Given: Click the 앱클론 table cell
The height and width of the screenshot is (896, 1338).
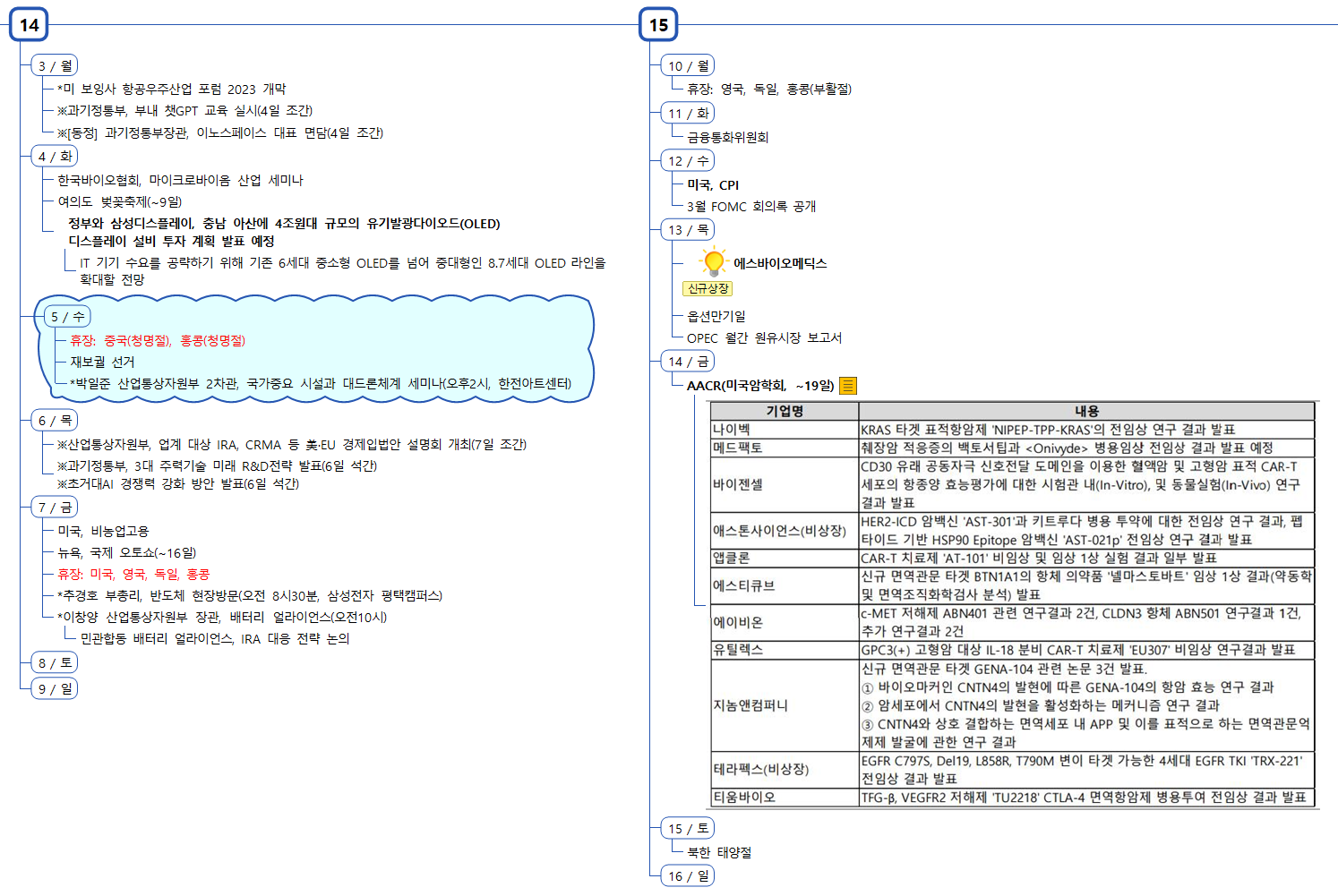Looking at the screenshot, I should (785, 558).
